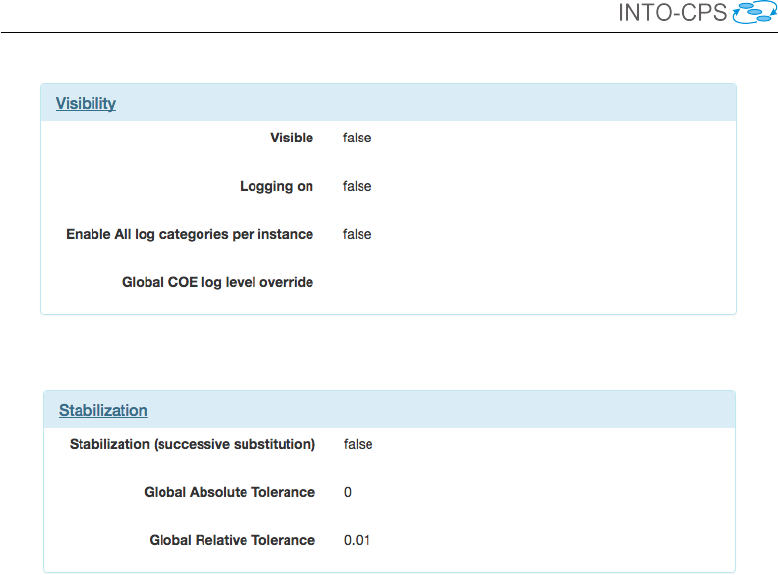
Task: Click blank area of Stabilization panel header bar
Action: [450, 410]
